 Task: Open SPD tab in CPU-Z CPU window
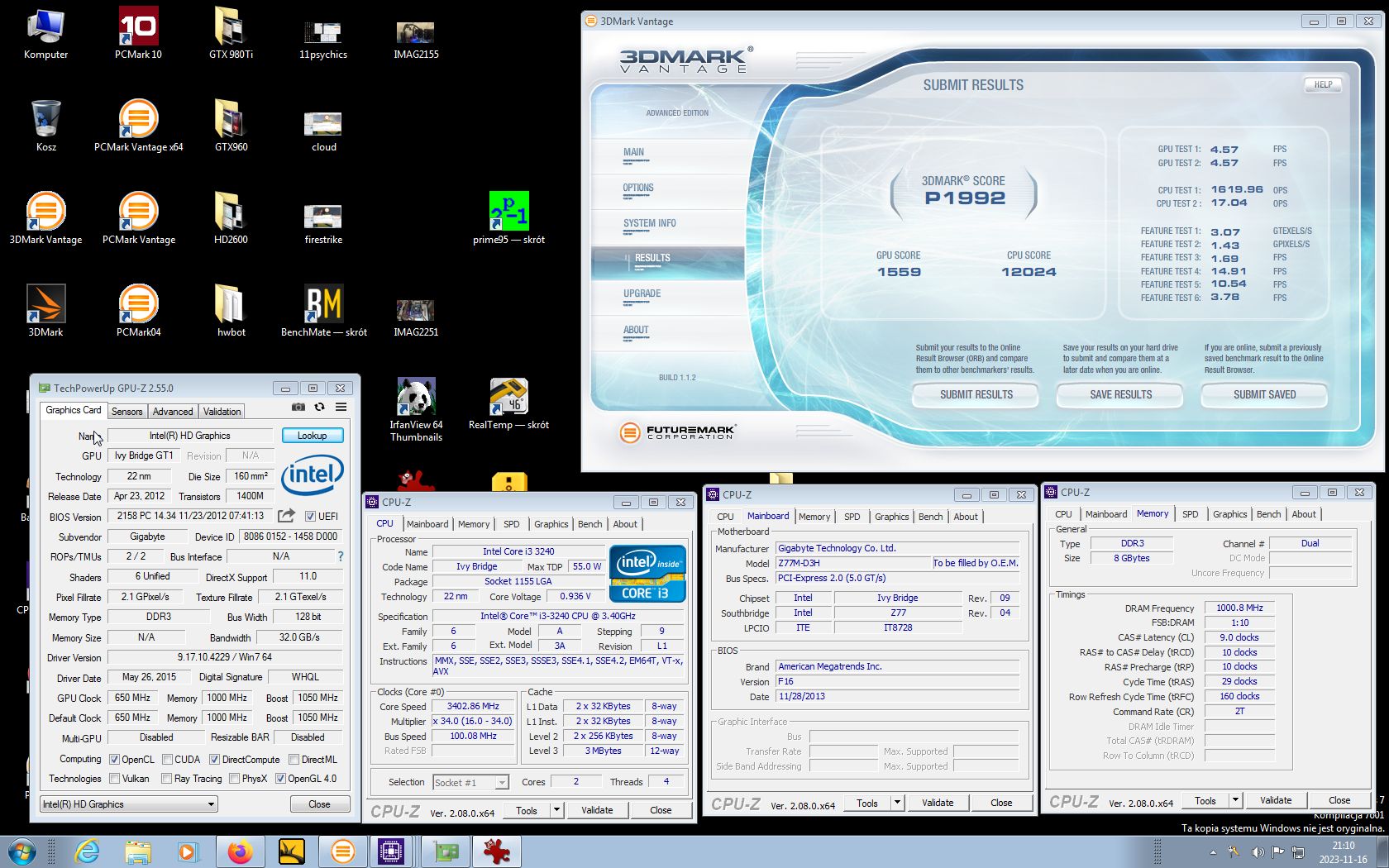[x=512, y=524]
